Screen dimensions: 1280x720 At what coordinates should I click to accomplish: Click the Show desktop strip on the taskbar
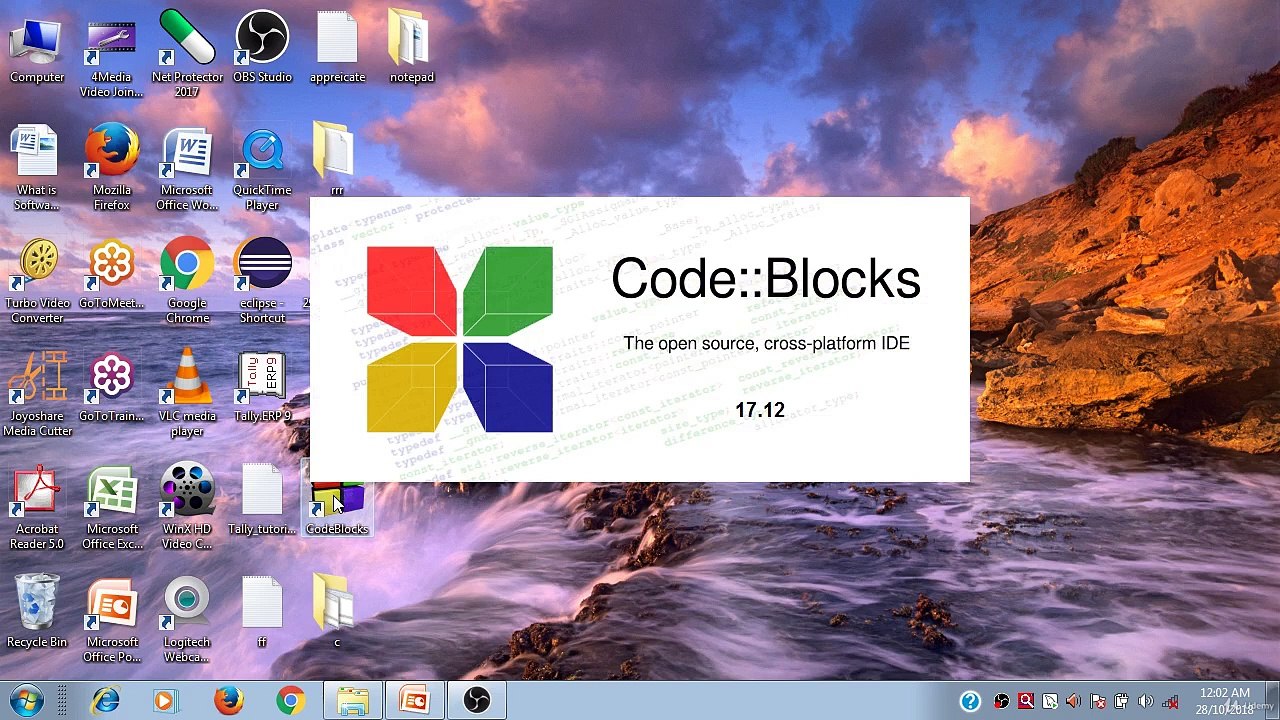tap(1271, 701)
